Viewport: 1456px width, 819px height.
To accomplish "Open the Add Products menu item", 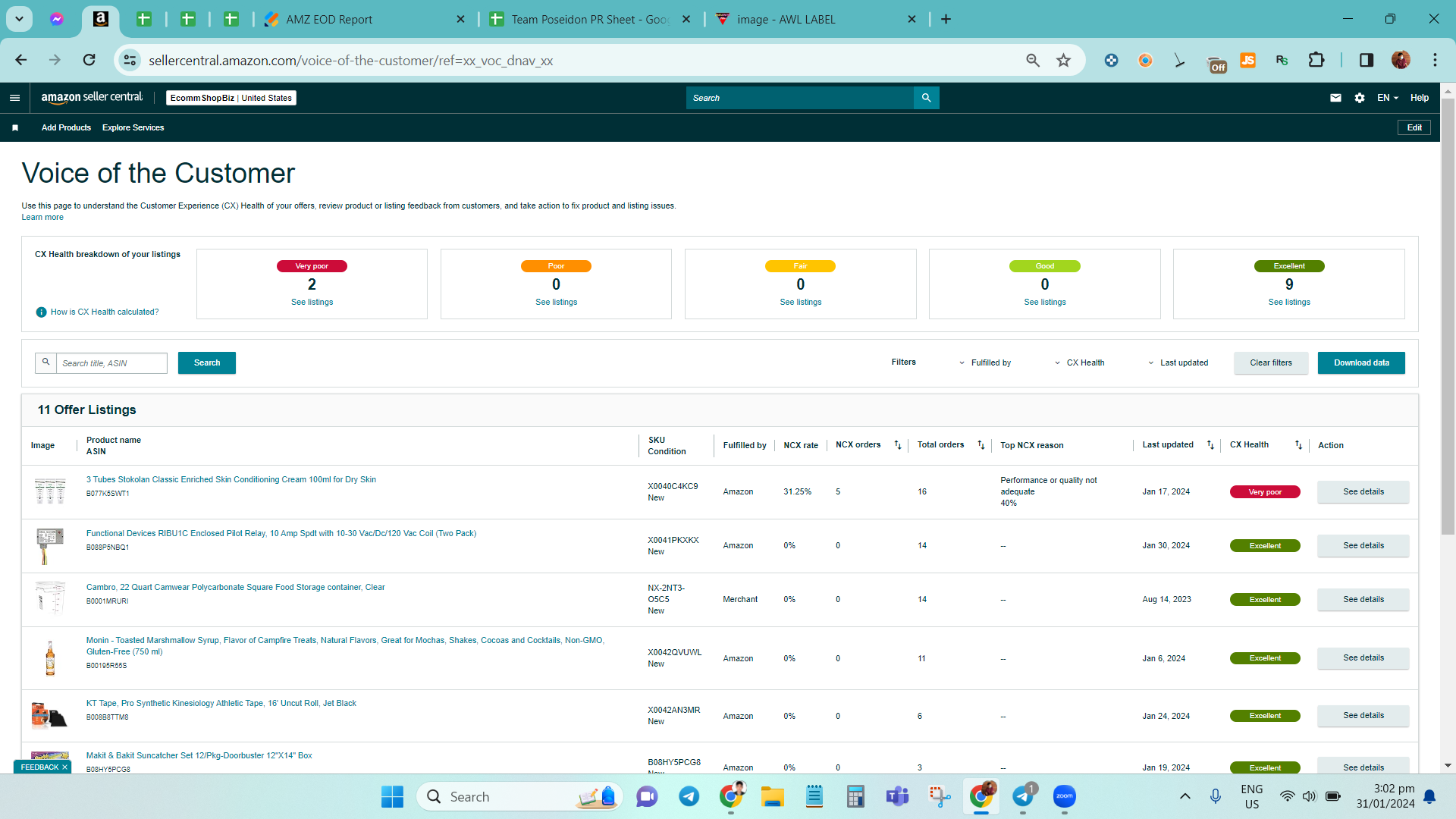I will coord(66,127).
